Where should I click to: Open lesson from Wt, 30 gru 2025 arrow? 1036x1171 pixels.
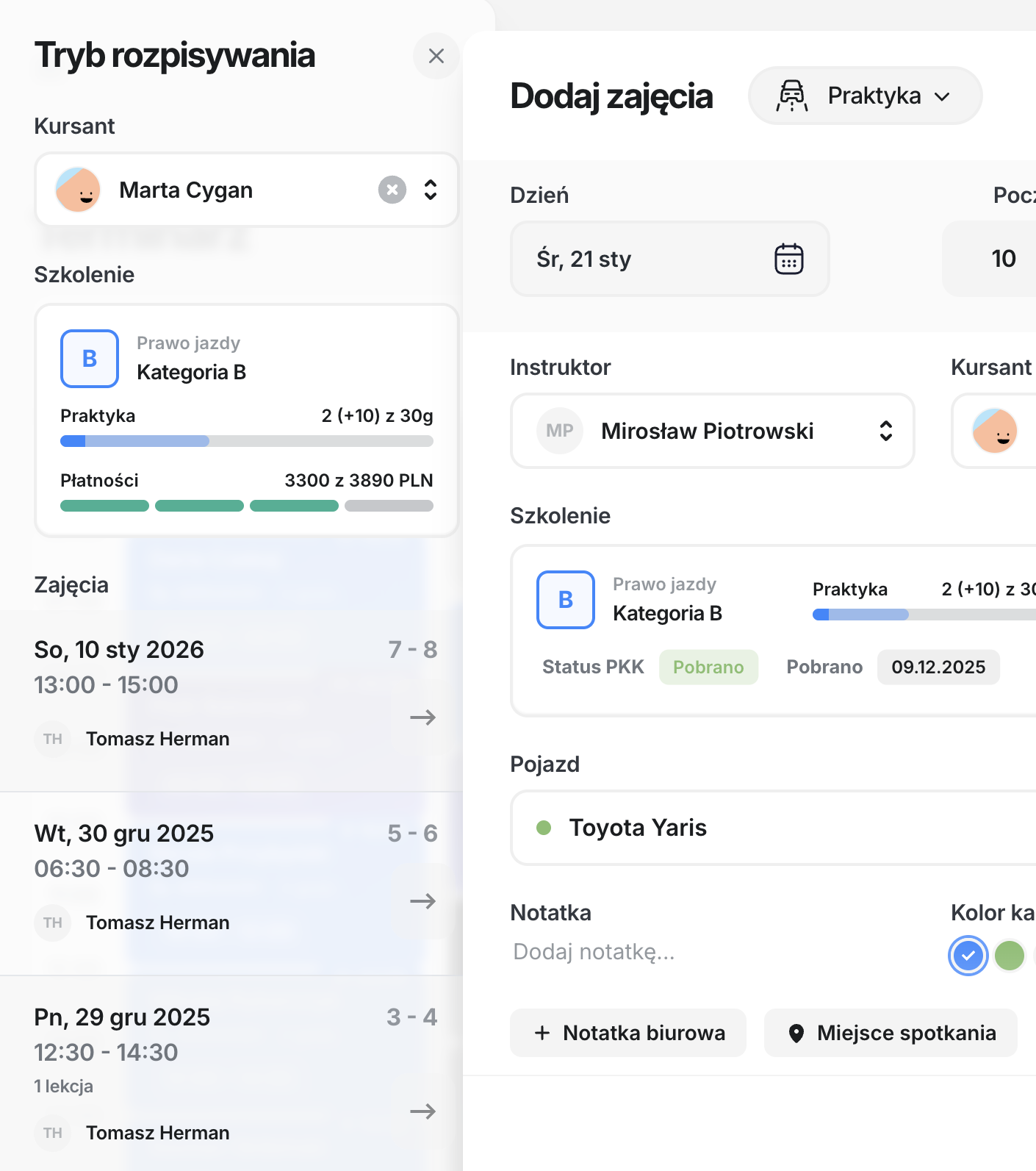[x=422, y=901]
